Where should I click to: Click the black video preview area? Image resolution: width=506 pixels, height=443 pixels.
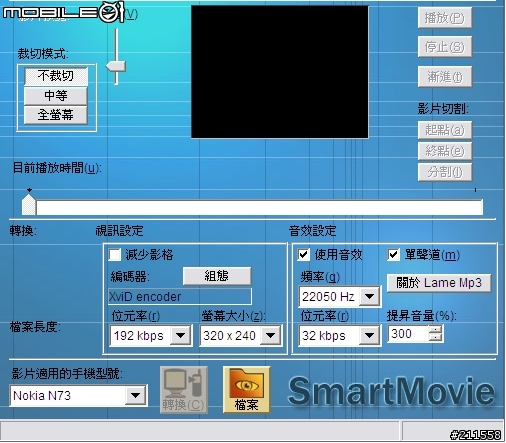[x=280, y=72]
